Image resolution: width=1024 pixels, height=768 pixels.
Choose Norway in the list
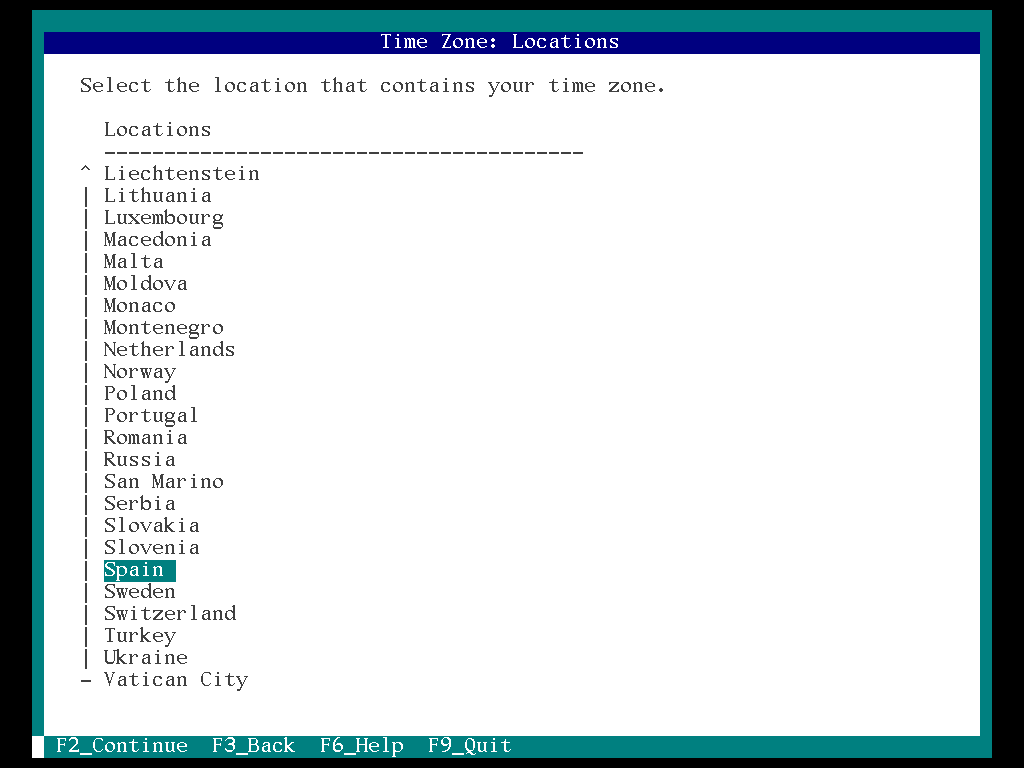click(140, 372)
